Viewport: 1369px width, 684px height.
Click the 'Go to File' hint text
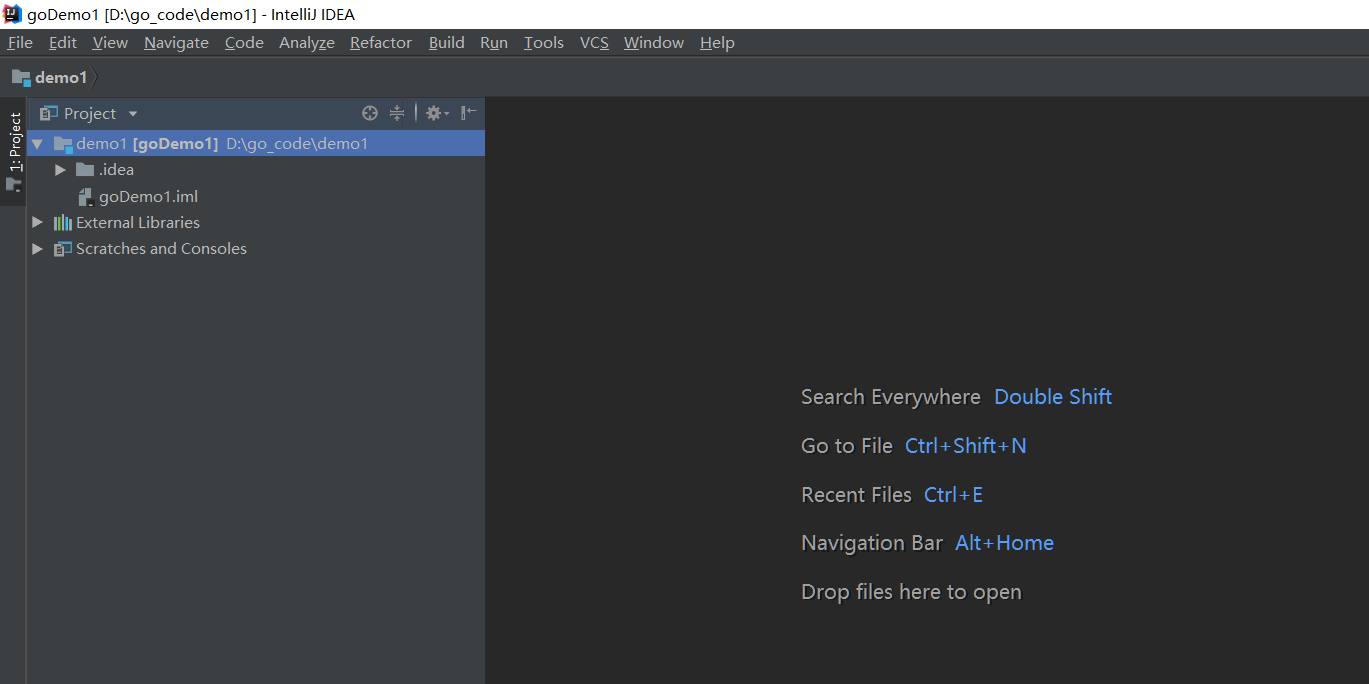[847, 446]
